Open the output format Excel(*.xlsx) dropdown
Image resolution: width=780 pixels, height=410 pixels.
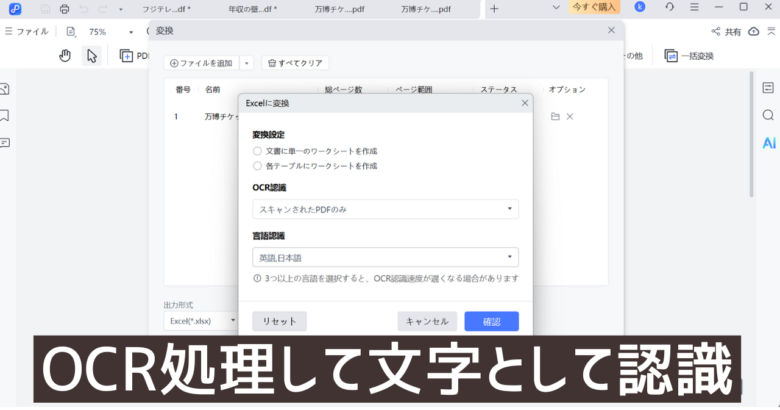(x=201, y=321)
